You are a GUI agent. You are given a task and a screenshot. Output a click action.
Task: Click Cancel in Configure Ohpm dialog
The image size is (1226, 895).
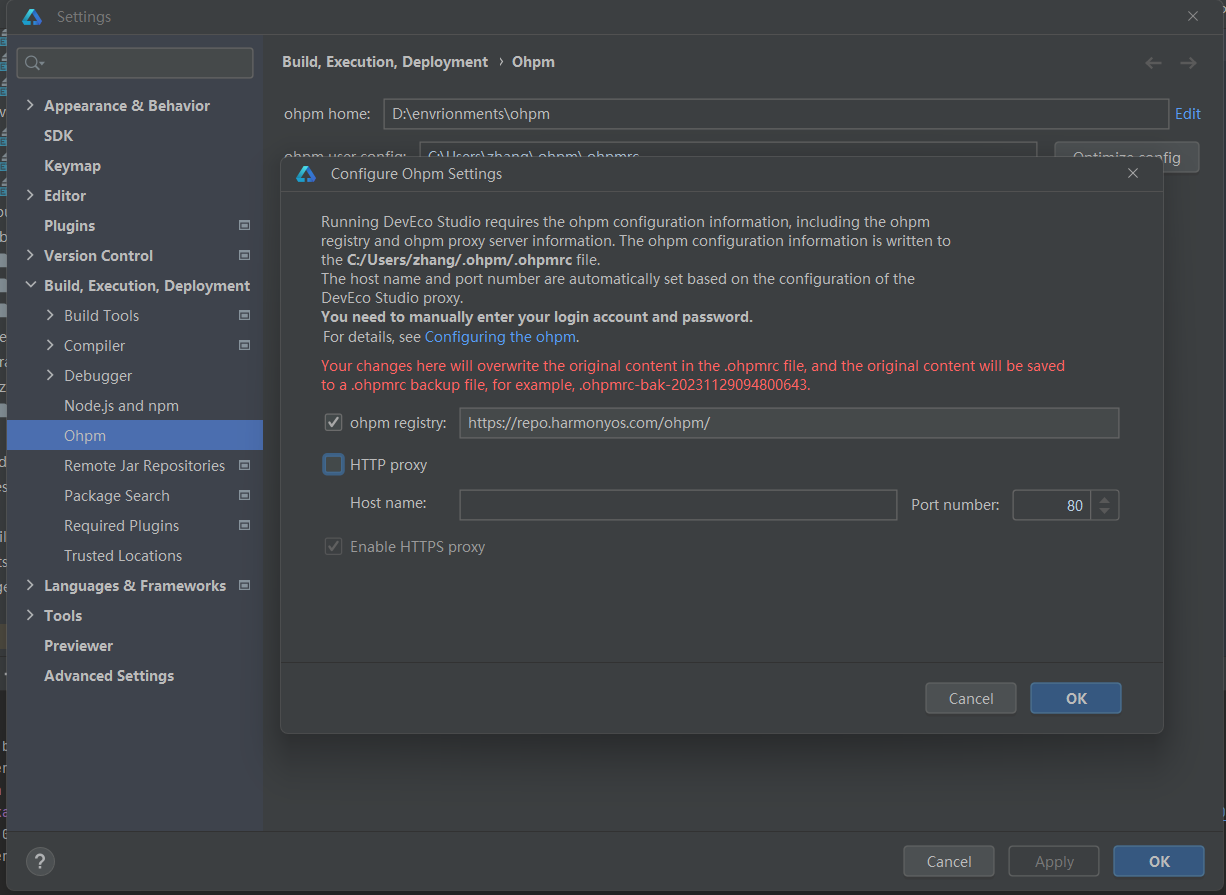point(971,698)
